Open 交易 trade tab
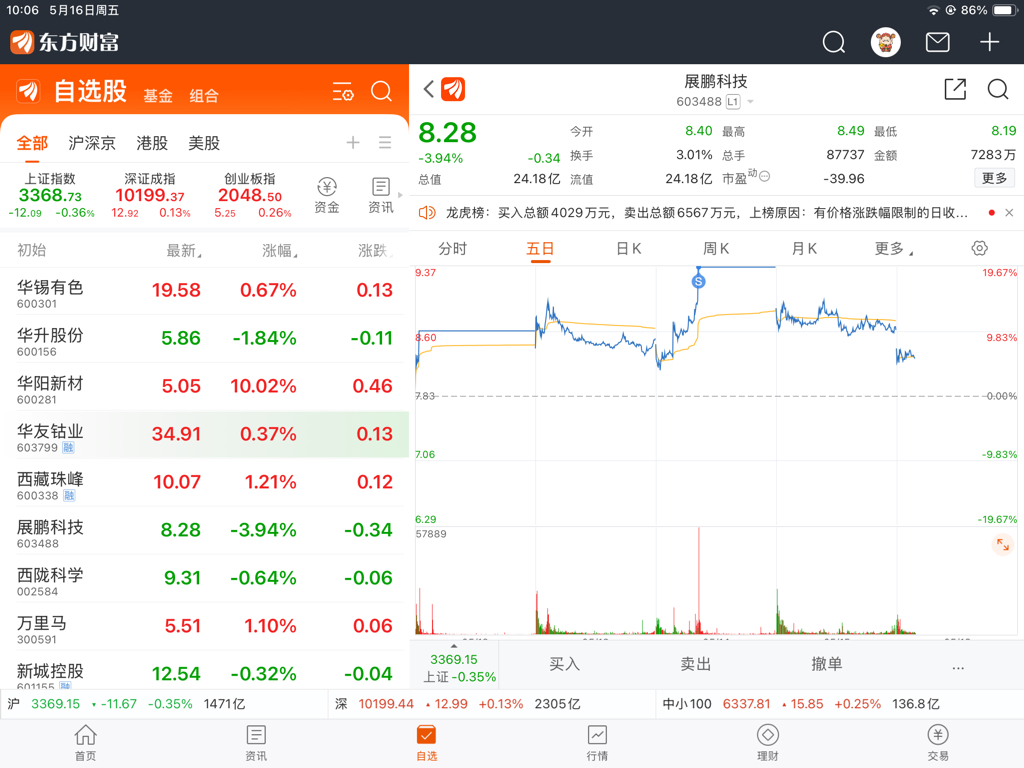The image size is (1024, 768). (x=938, y=743)
